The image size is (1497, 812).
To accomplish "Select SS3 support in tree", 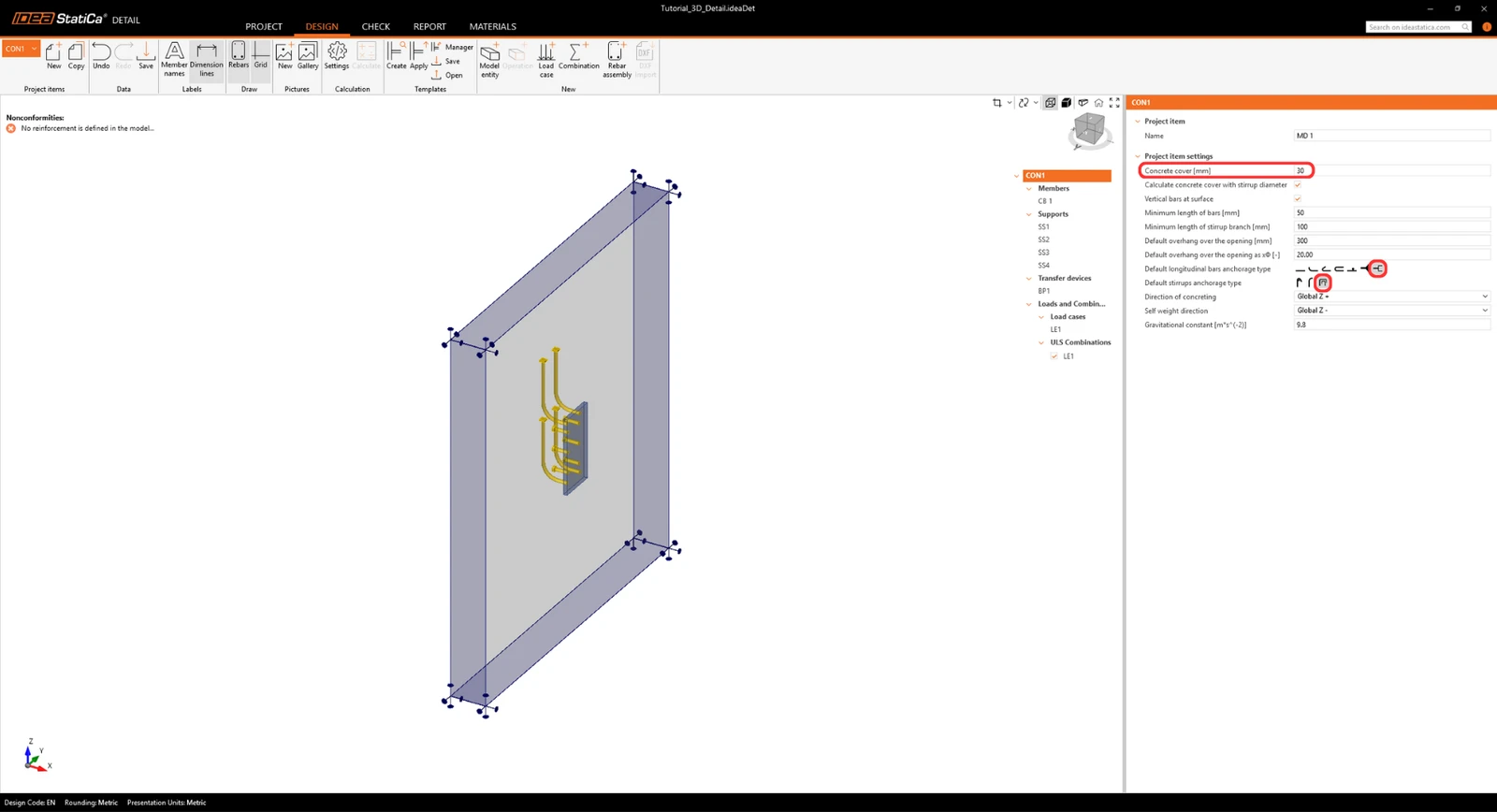I will click(x=1043, y=253).
